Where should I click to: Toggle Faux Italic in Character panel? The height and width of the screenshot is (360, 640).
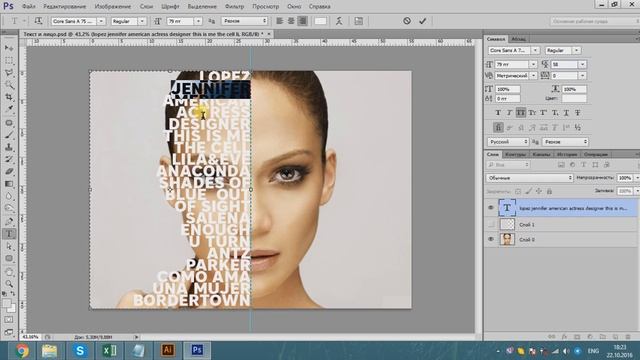coord(509,113)
